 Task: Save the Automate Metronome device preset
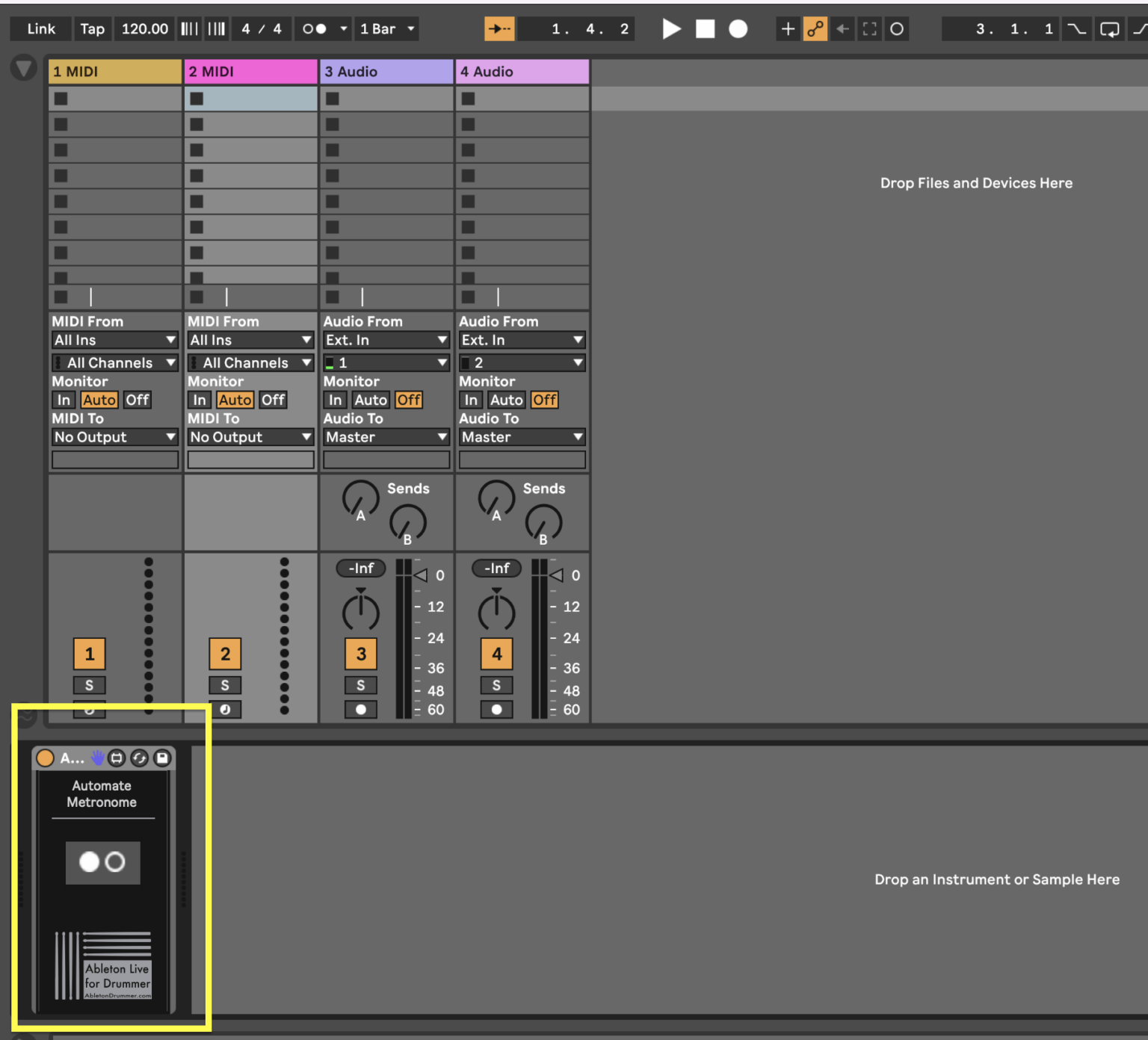tap(161, 758)
